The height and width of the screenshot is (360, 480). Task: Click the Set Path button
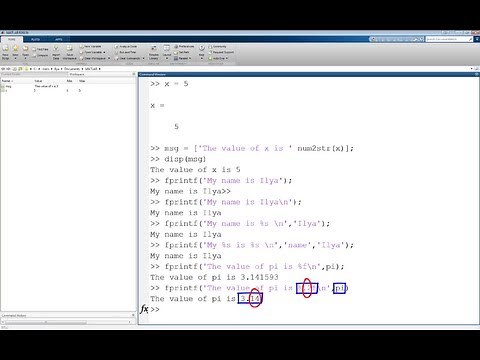[x=182, y=52]
